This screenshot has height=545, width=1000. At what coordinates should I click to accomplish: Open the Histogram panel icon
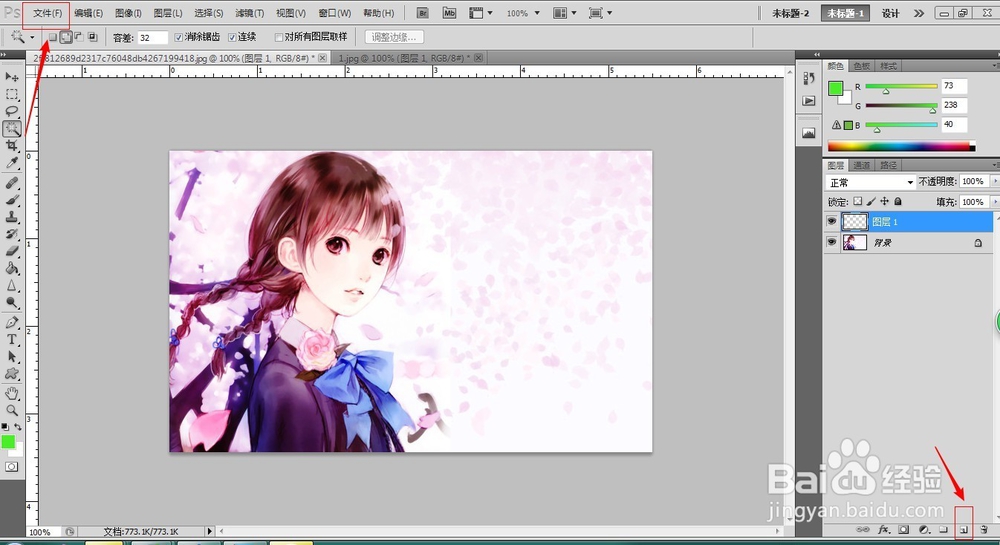pyautogui.click(x=809, y=133)
